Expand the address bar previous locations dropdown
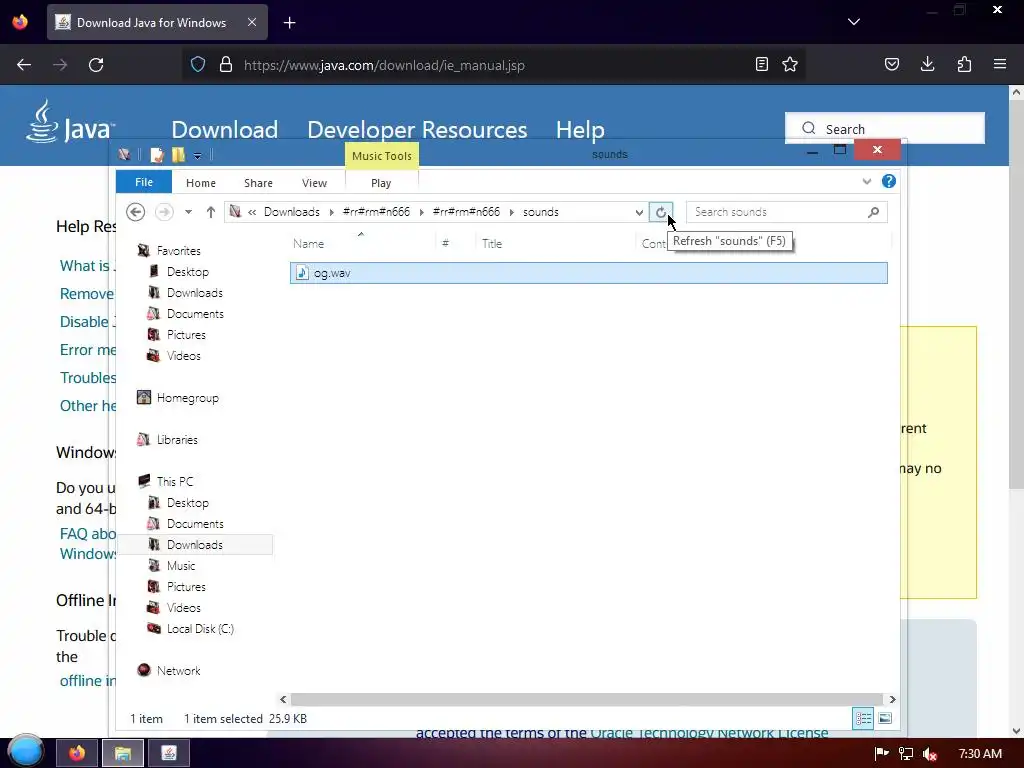 click(639, 212)
